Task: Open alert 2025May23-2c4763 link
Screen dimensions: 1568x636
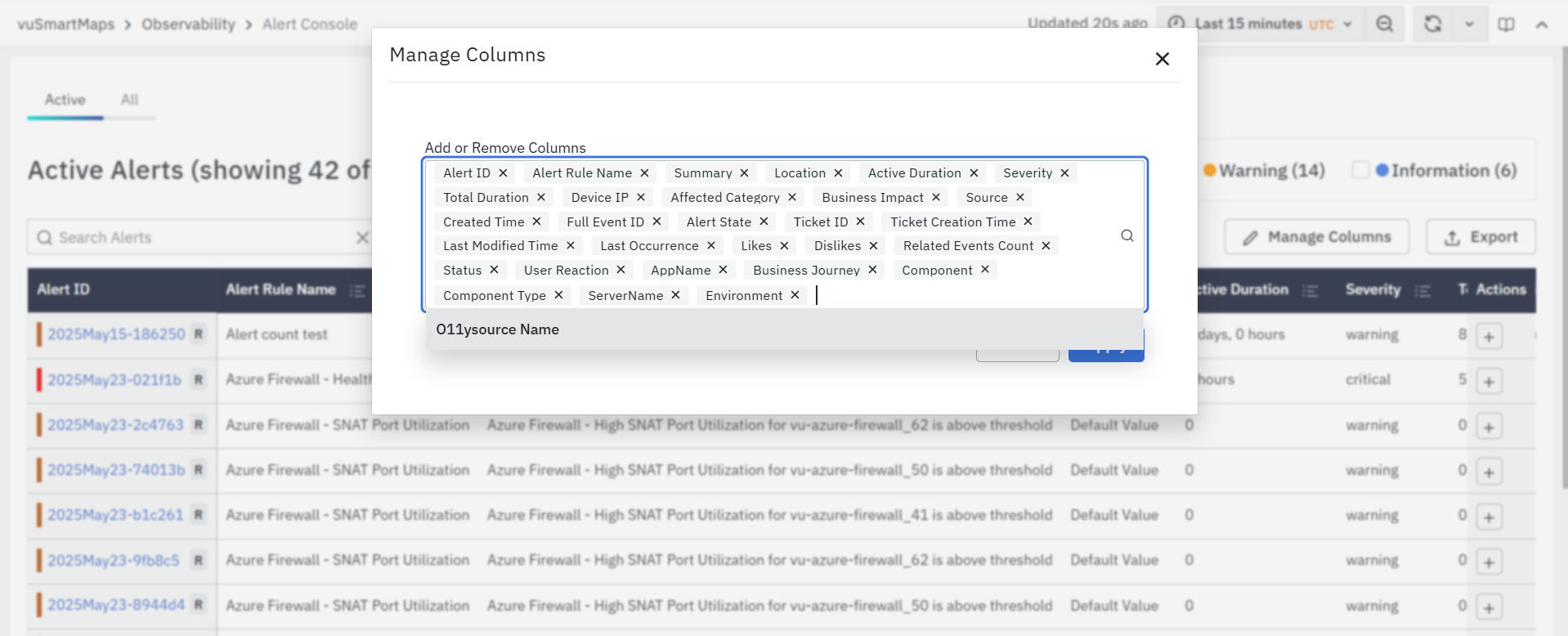Action: click(115, 425)
